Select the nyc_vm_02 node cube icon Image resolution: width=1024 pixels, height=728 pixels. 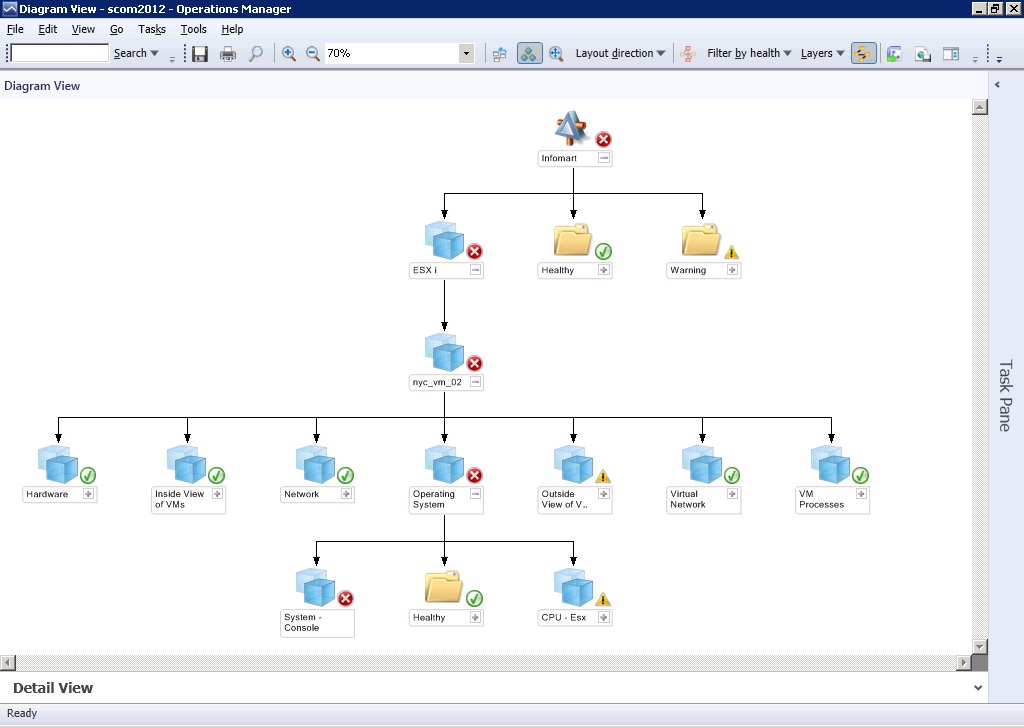444,353
